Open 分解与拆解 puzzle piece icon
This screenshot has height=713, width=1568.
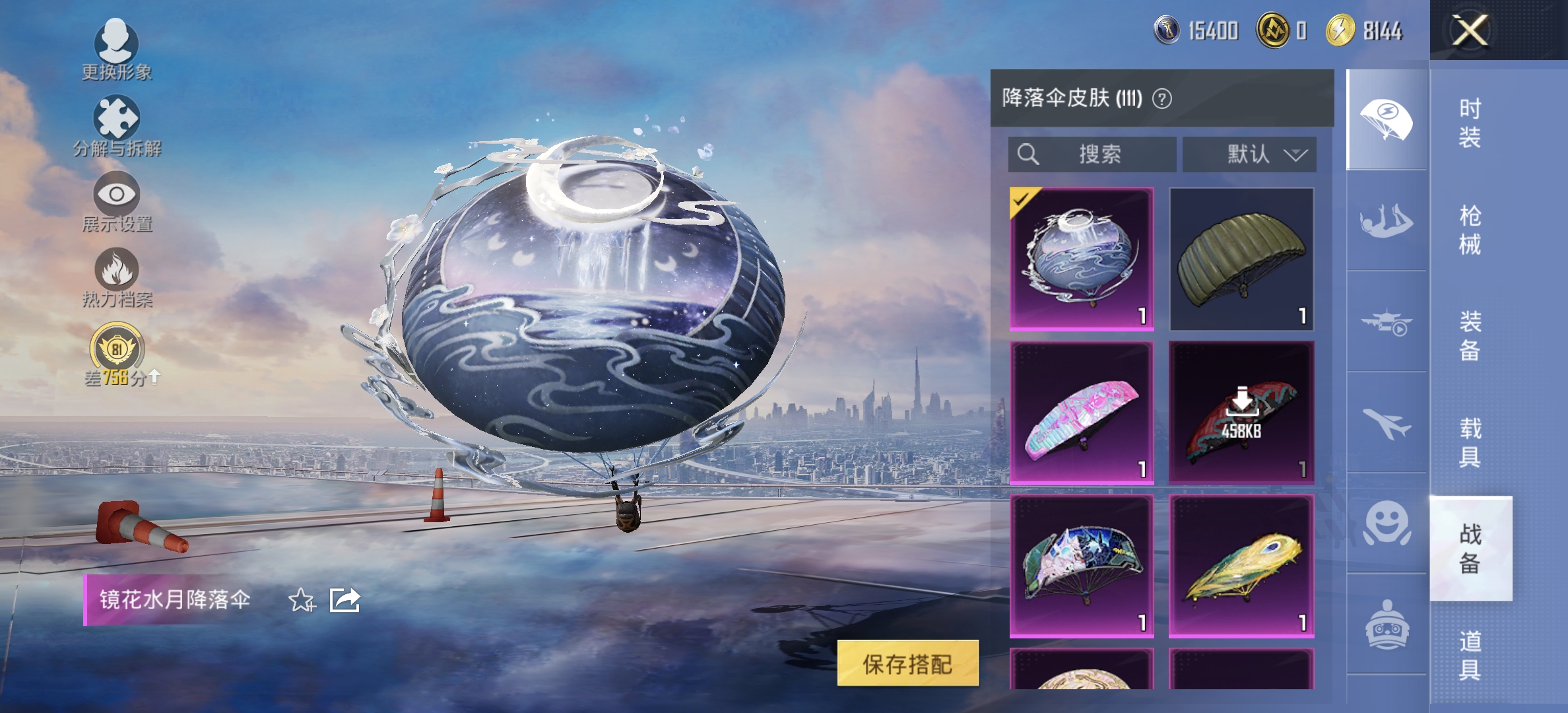[x=116, y=118]
